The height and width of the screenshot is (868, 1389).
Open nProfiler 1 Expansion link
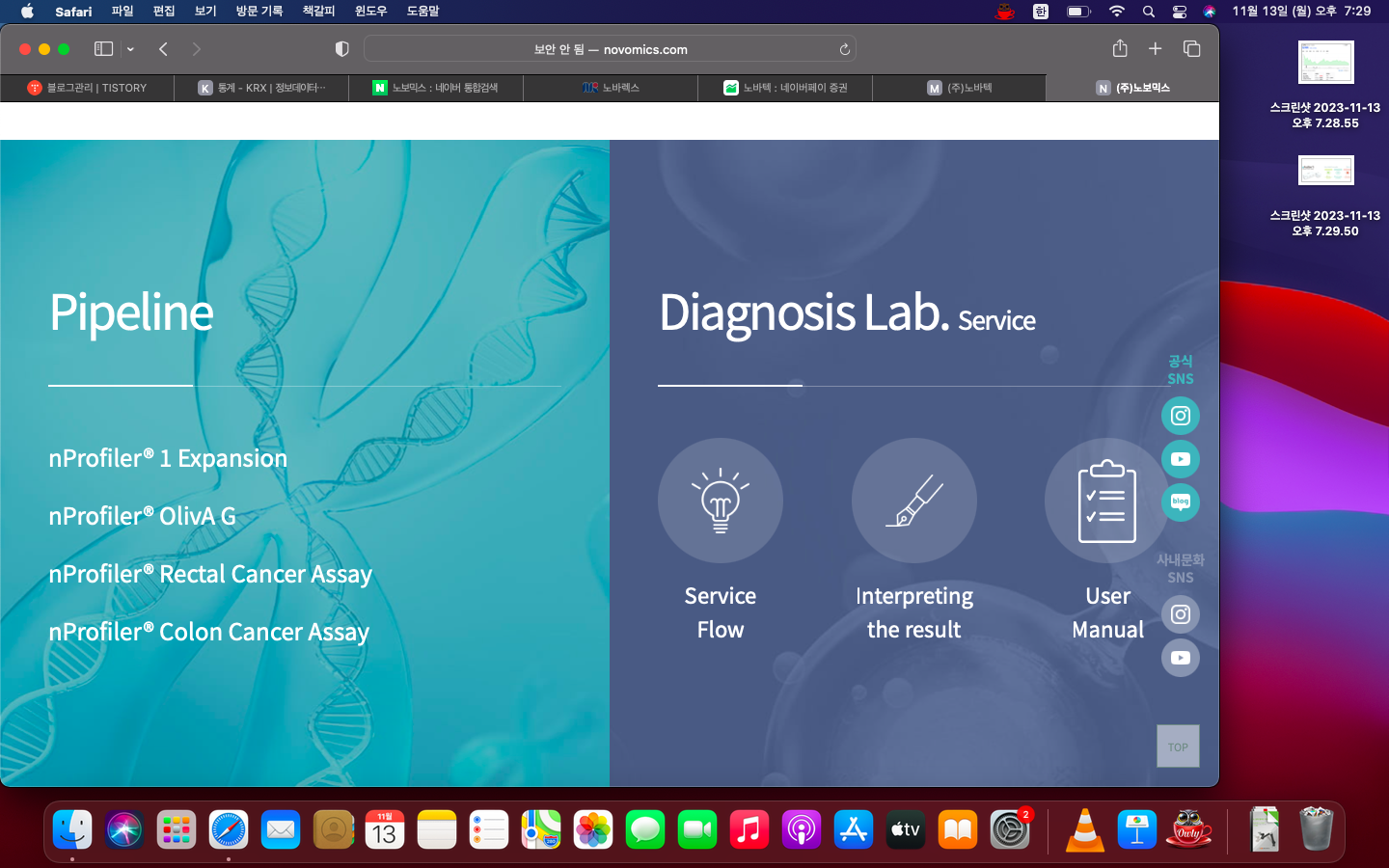(x=168, y=458)
